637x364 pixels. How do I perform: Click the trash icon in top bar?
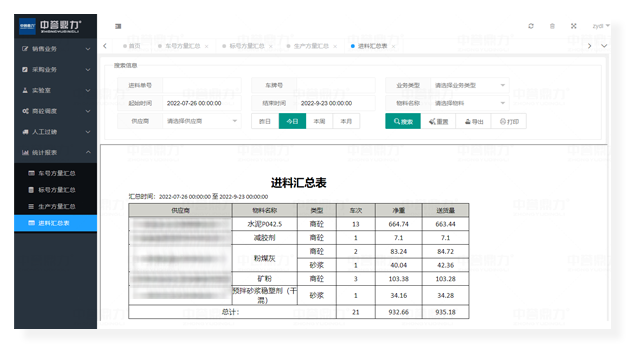pyautogui.click(x=552, y=26)
